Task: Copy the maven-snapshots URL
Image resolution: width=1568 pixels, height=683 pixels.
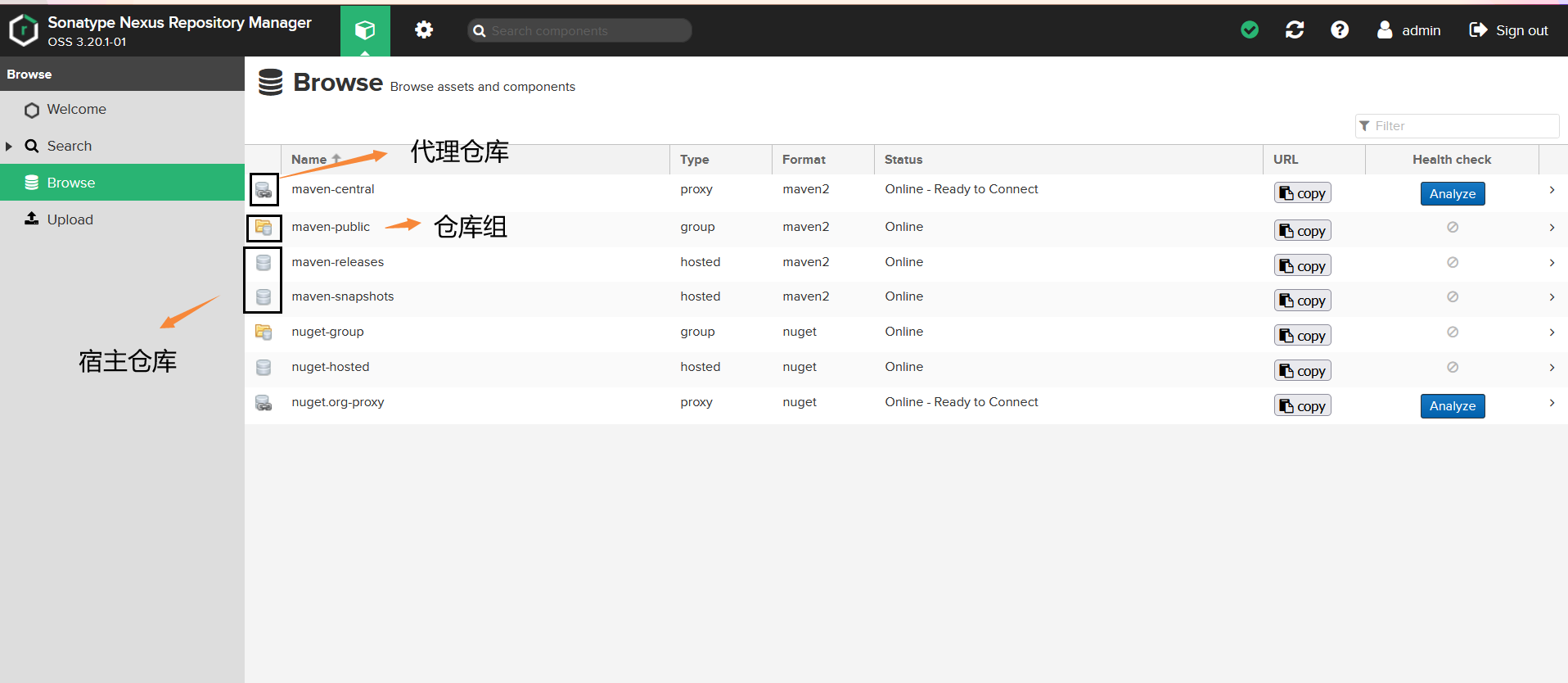Action: click(x=1303, y=301)
